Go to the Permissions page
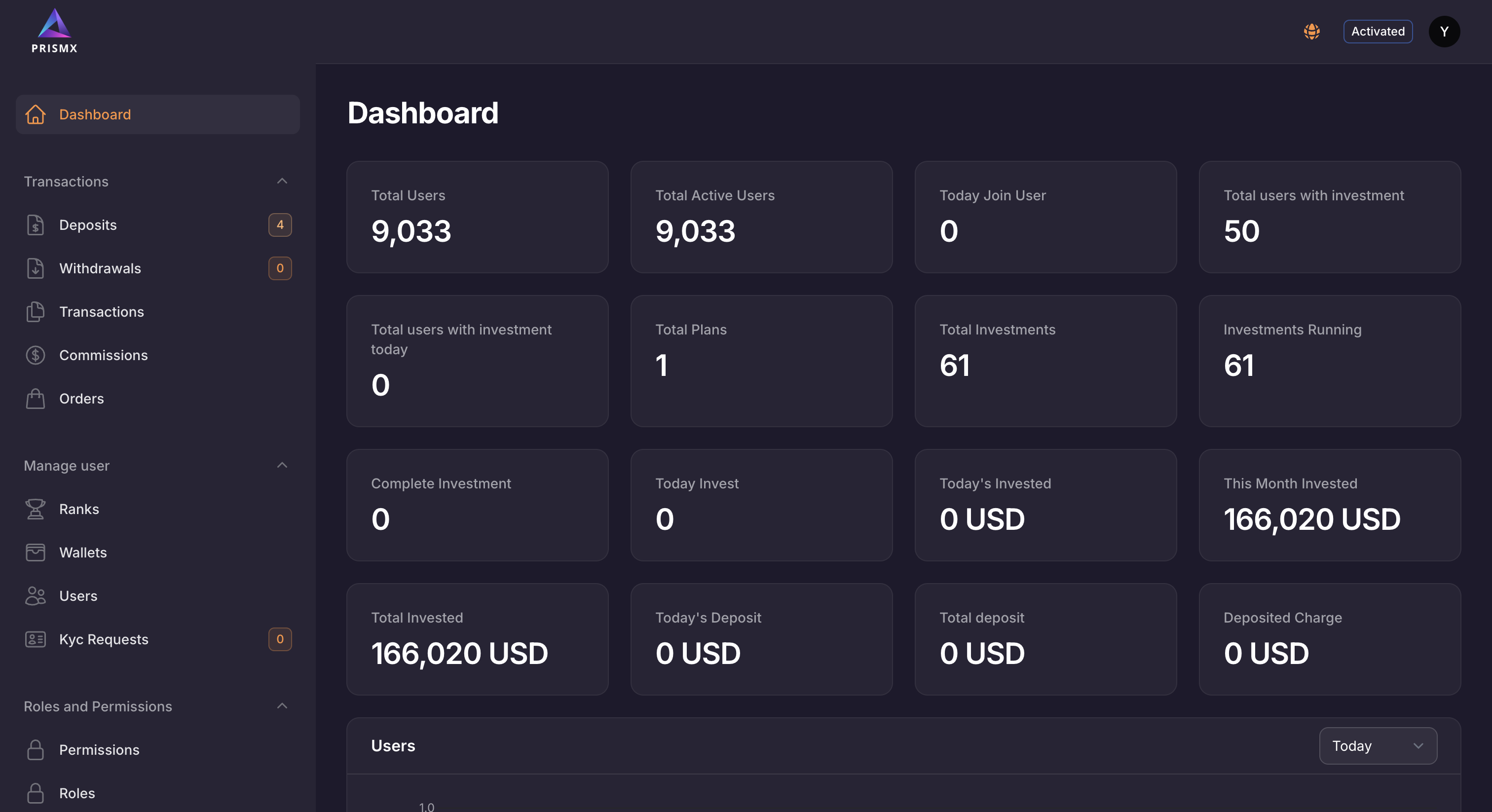1492x812 pixels. coord(99,750)
